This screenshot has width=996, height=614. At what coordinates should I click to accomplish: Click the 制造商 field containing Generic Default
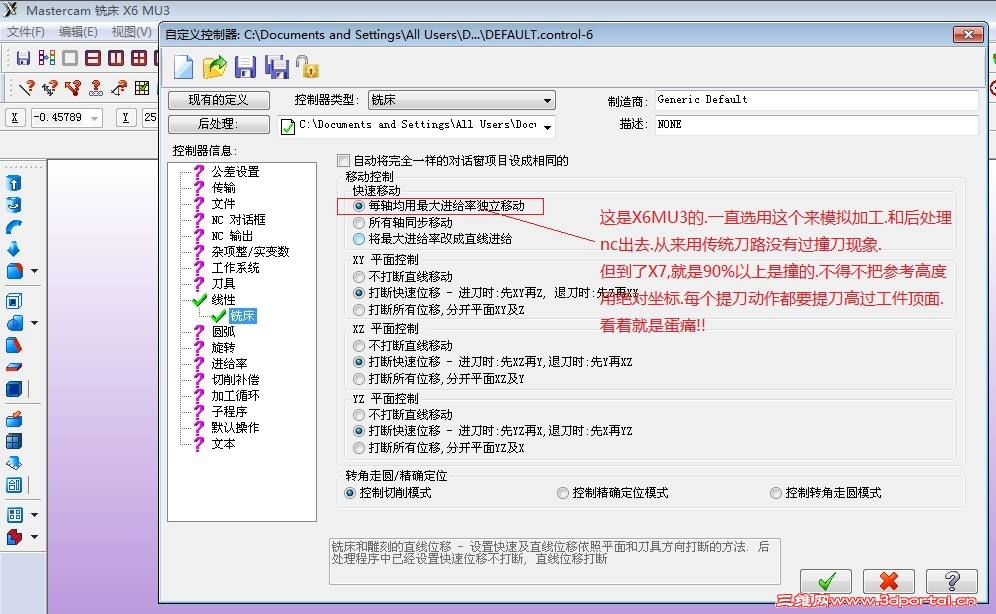816,100
